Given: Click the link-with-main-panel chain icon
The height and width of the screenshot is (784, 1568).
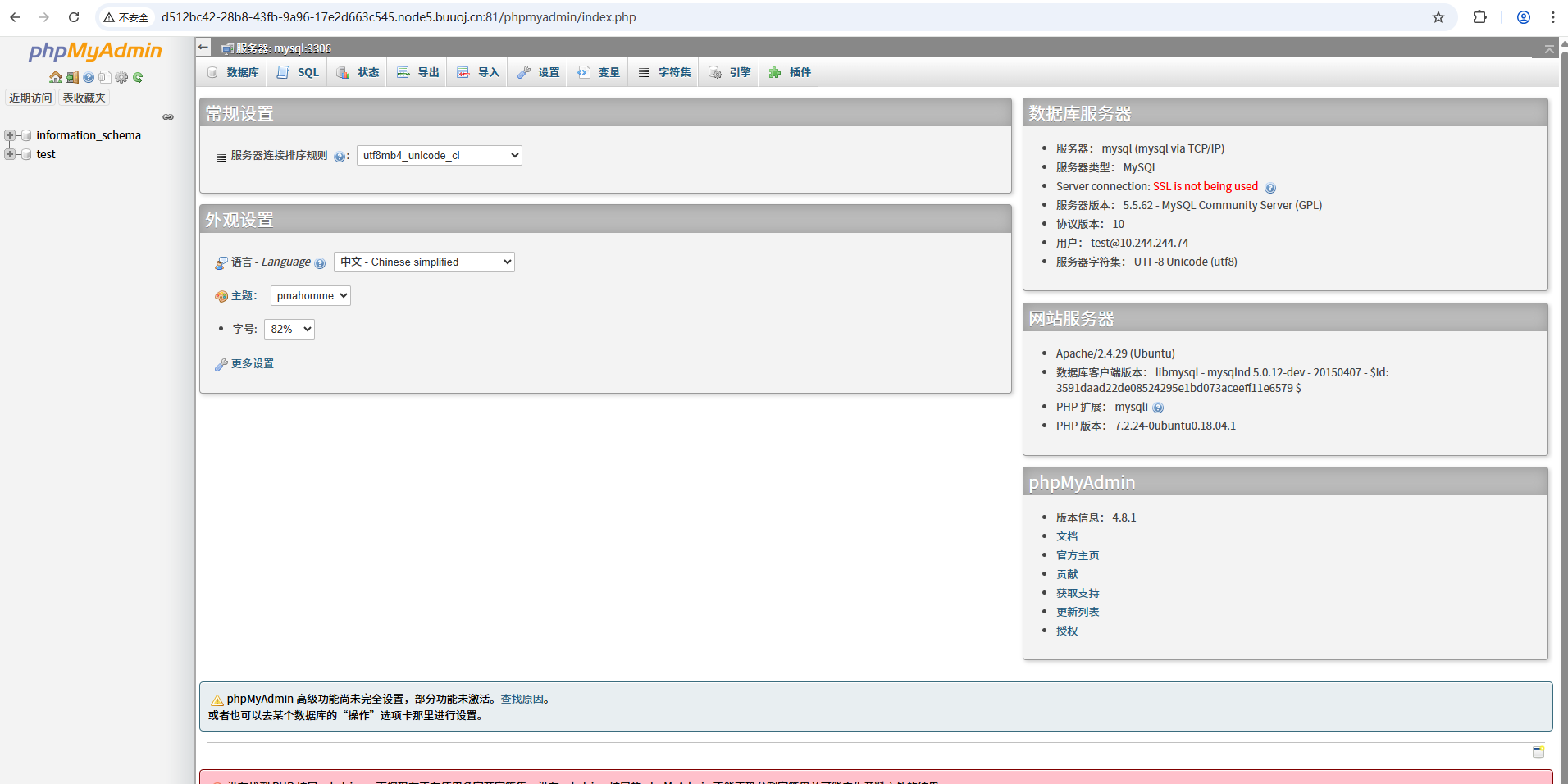Looking at the screenshot, I should pyautogui.click(x=168, y=117).
